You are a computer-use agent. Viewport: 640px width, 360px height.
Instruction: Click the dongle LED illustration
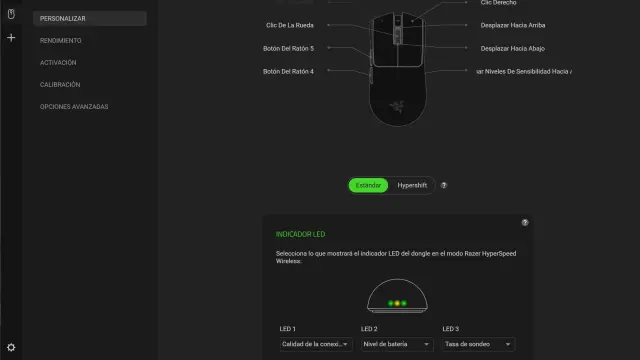point(397,296)
